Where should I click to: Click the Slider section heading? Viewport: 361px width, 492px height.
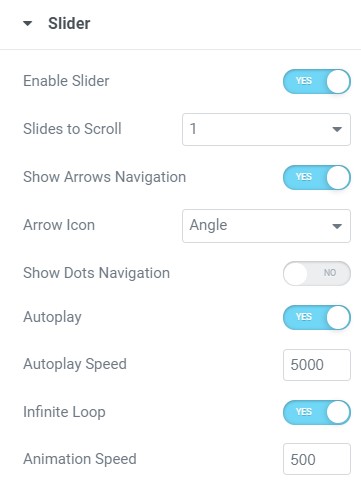pyautogui.click(x=69, y=23)
